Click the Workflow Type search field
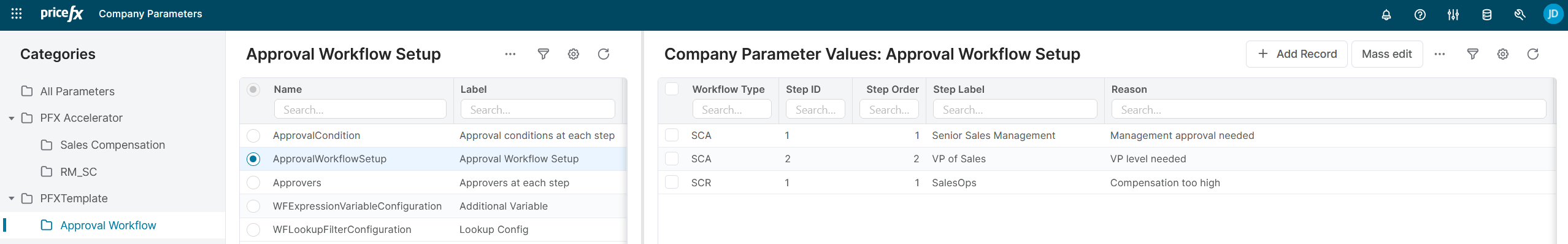This screenshot has width=1568, height=244. (732, 109)
